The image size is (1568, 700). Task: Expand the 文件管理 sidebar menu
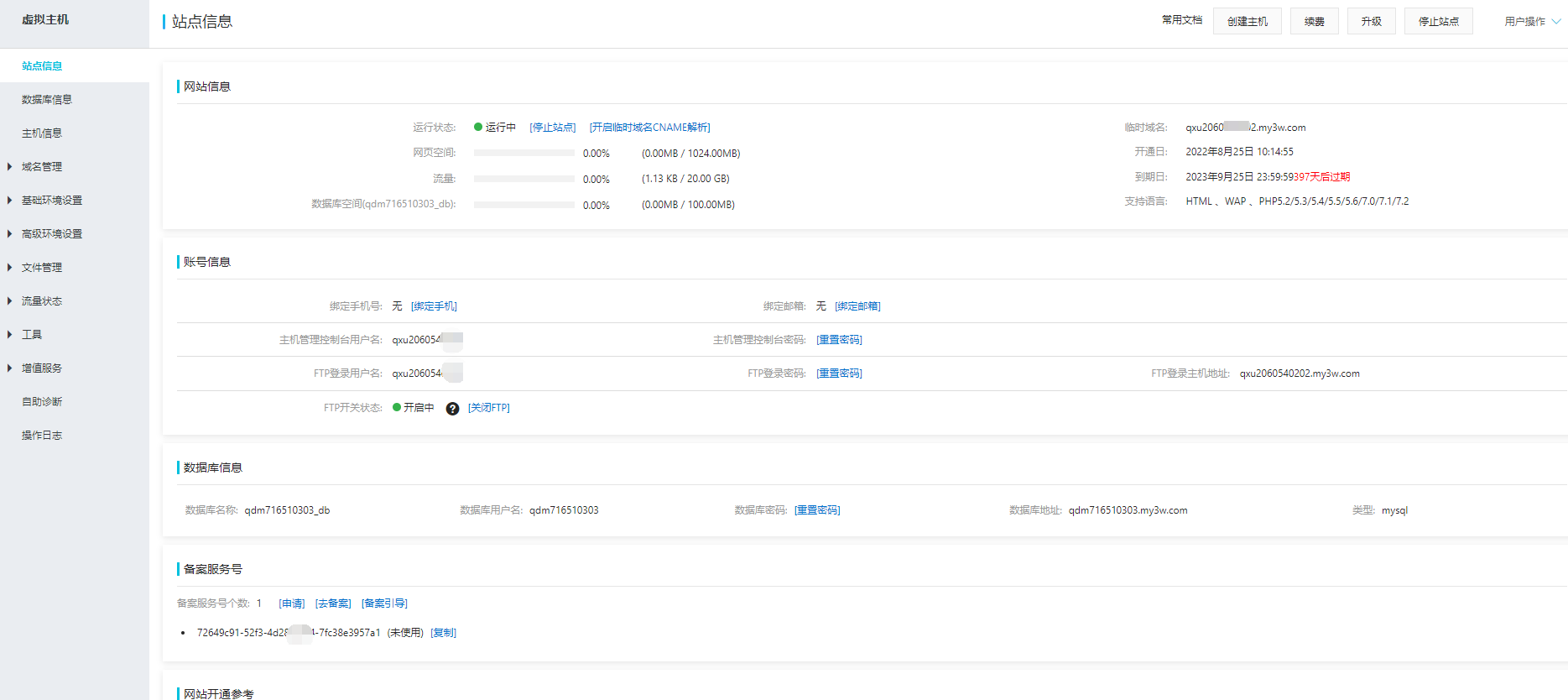pos(42,268)
